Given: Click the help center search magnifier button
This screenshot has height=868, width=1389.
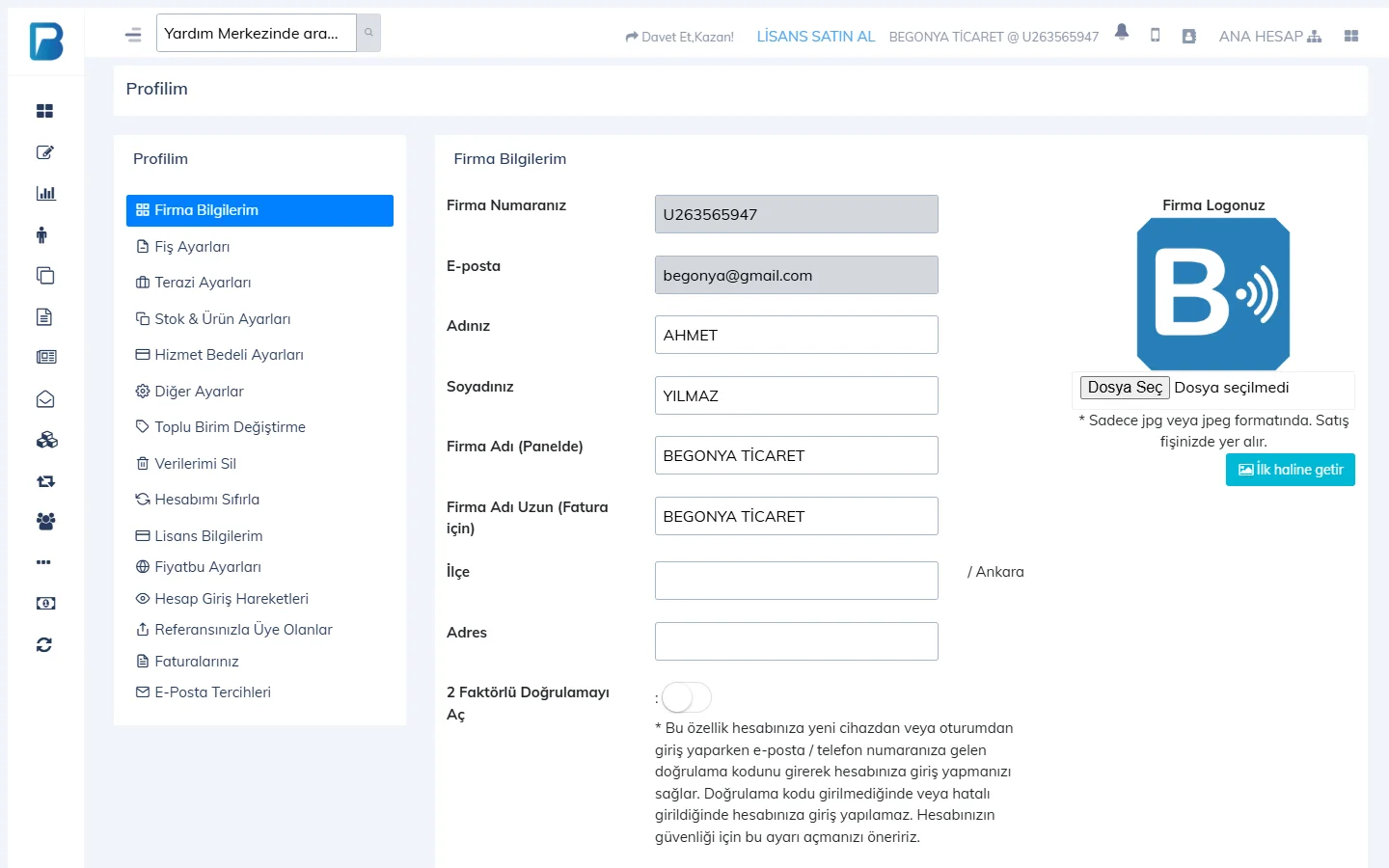Looking at the screenshot, I should pos(368,33).
